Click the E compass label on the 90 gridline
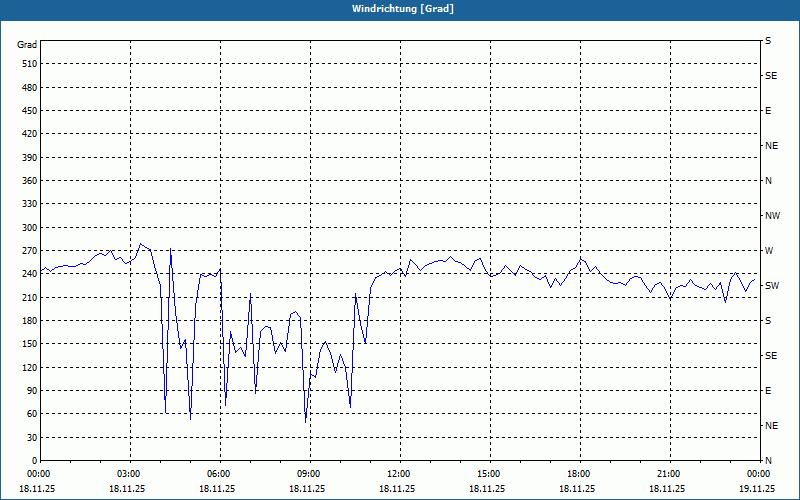The image size is (800, 500). 768,391
